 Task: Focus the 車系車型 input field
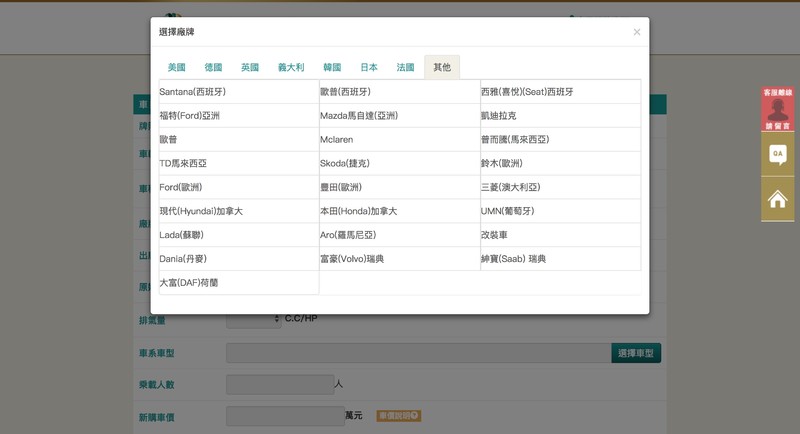click(418, 353)
